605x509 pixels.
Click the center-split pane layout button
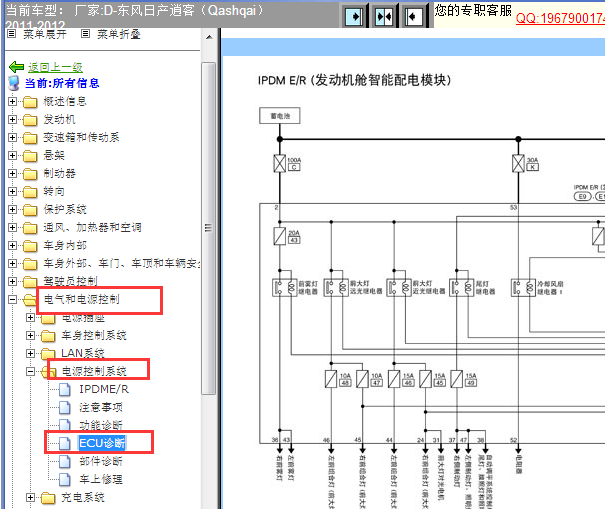coord(384,16)
